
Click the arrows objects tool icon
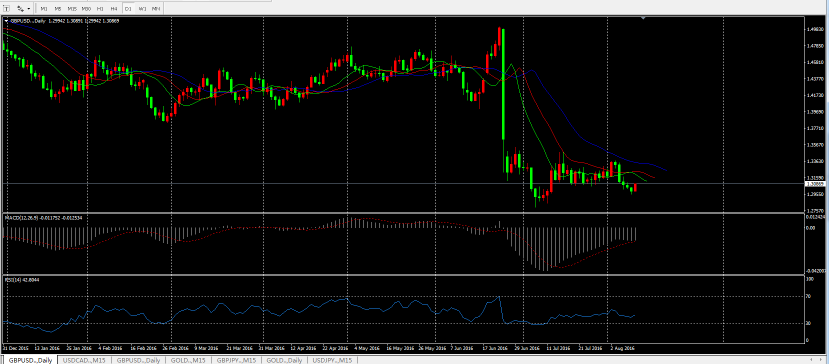[20, 8]
